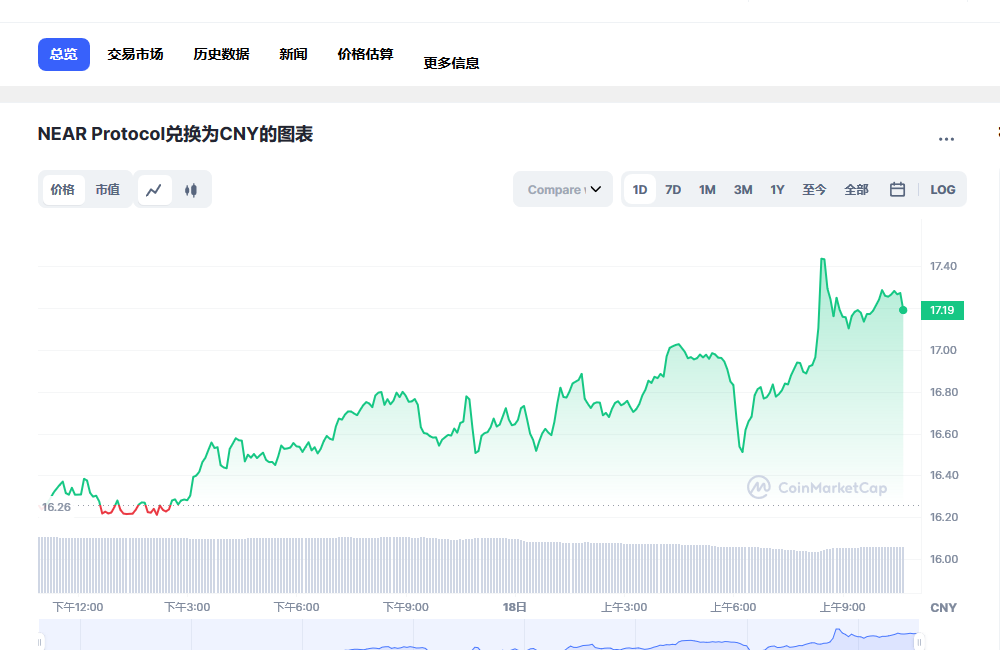Image resolution: width=1000 pixels, height=650 pixels.
Task: Click the 下午3:00 time axis label
Action: click(x=187, y=607)
